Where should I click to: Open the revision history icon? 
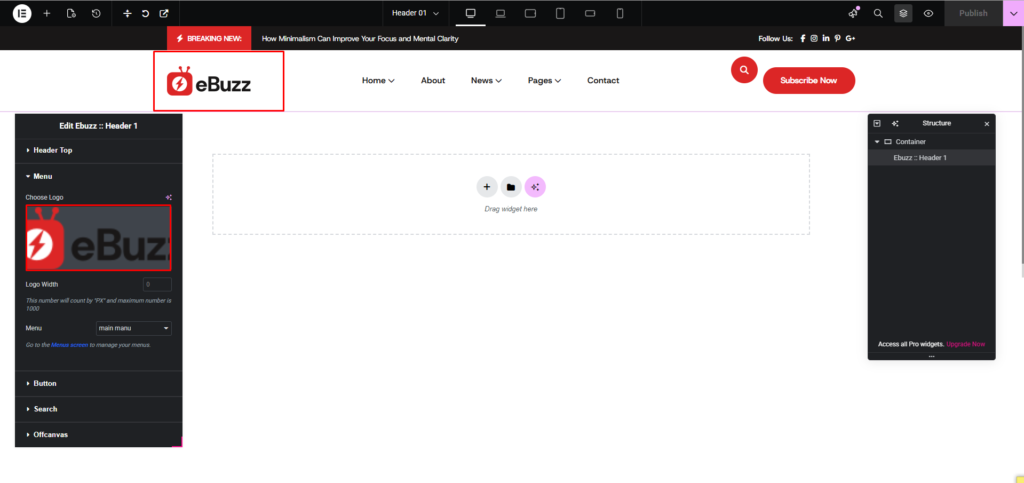[96, 13]
